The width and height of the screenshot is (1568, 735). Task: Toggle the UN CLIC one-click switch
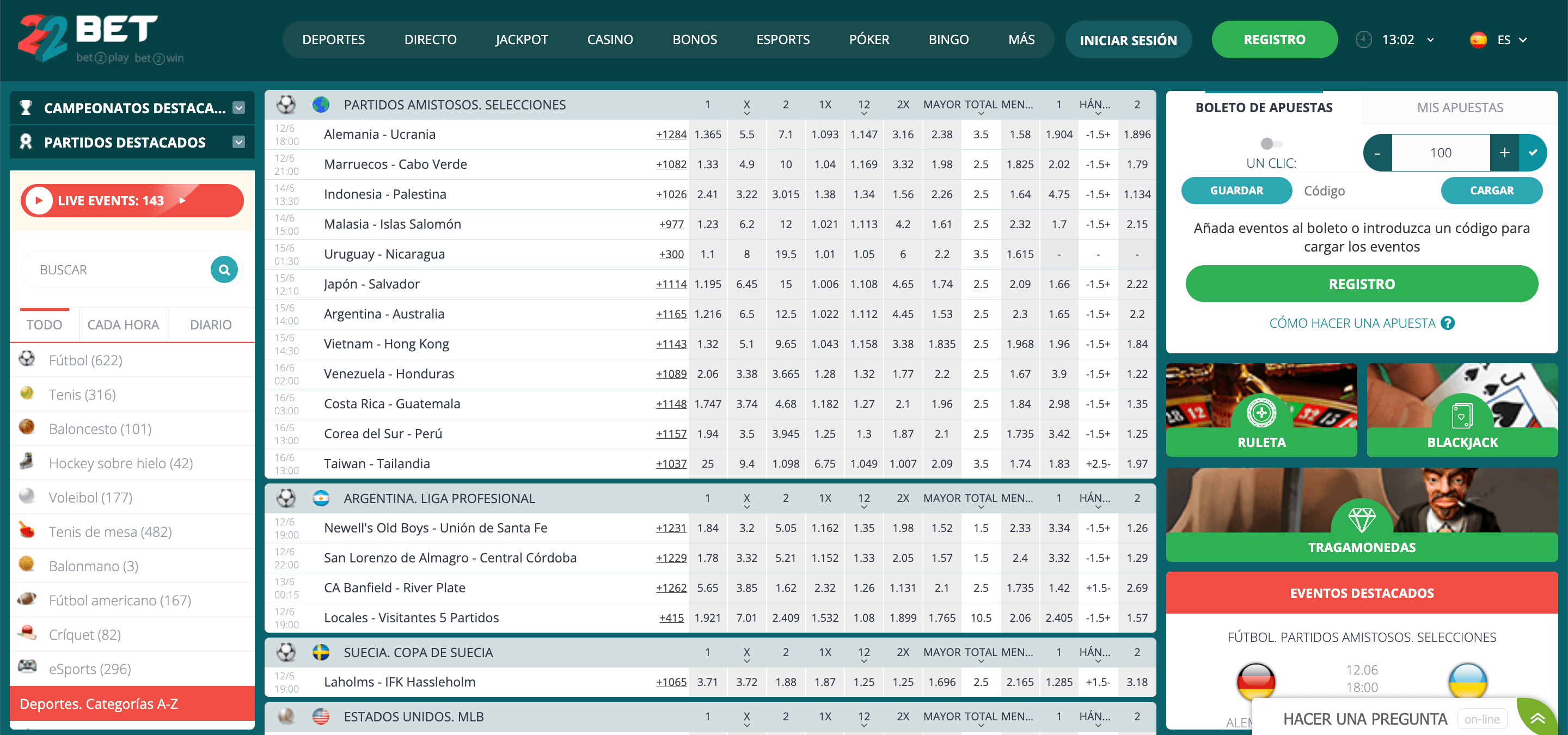coord(1271,144)
